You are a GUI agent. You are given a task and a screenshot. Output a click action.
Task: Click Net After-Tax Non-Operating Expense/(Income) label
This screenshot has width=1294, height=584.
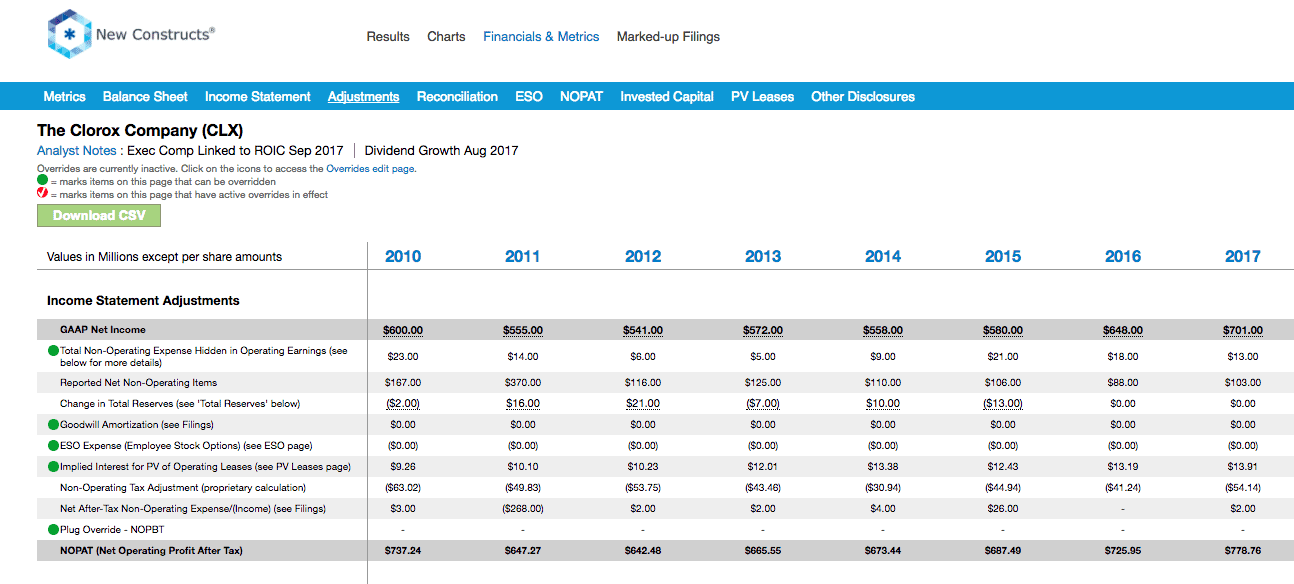193,509
